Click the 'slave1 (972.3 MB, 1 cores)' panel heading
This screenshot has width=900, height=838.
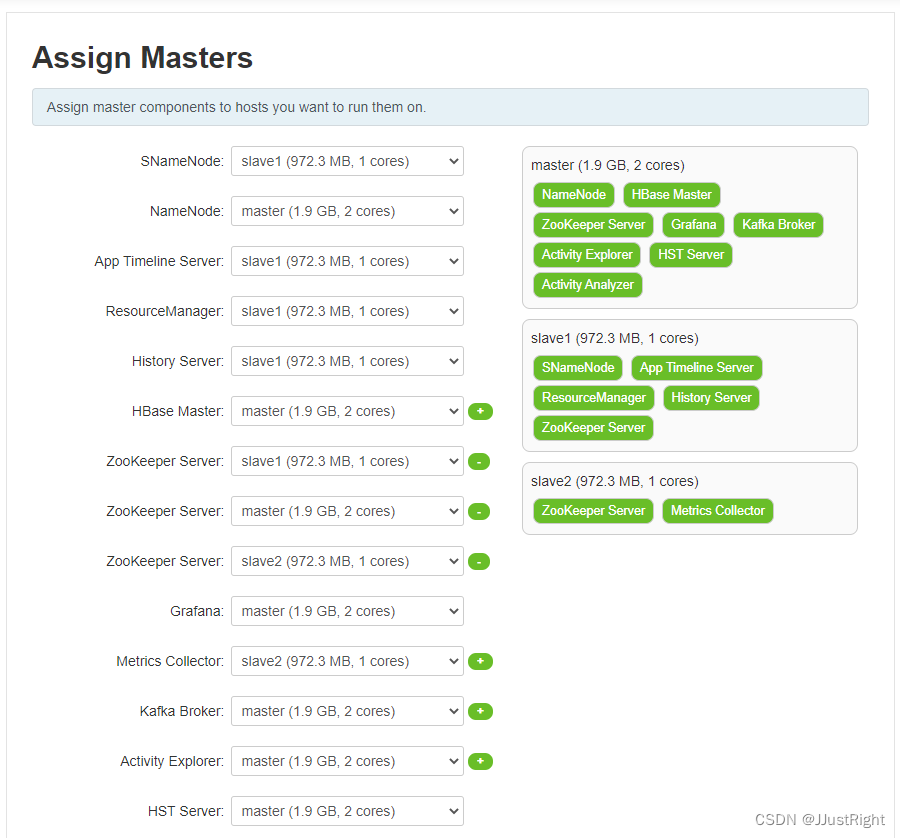615,338
